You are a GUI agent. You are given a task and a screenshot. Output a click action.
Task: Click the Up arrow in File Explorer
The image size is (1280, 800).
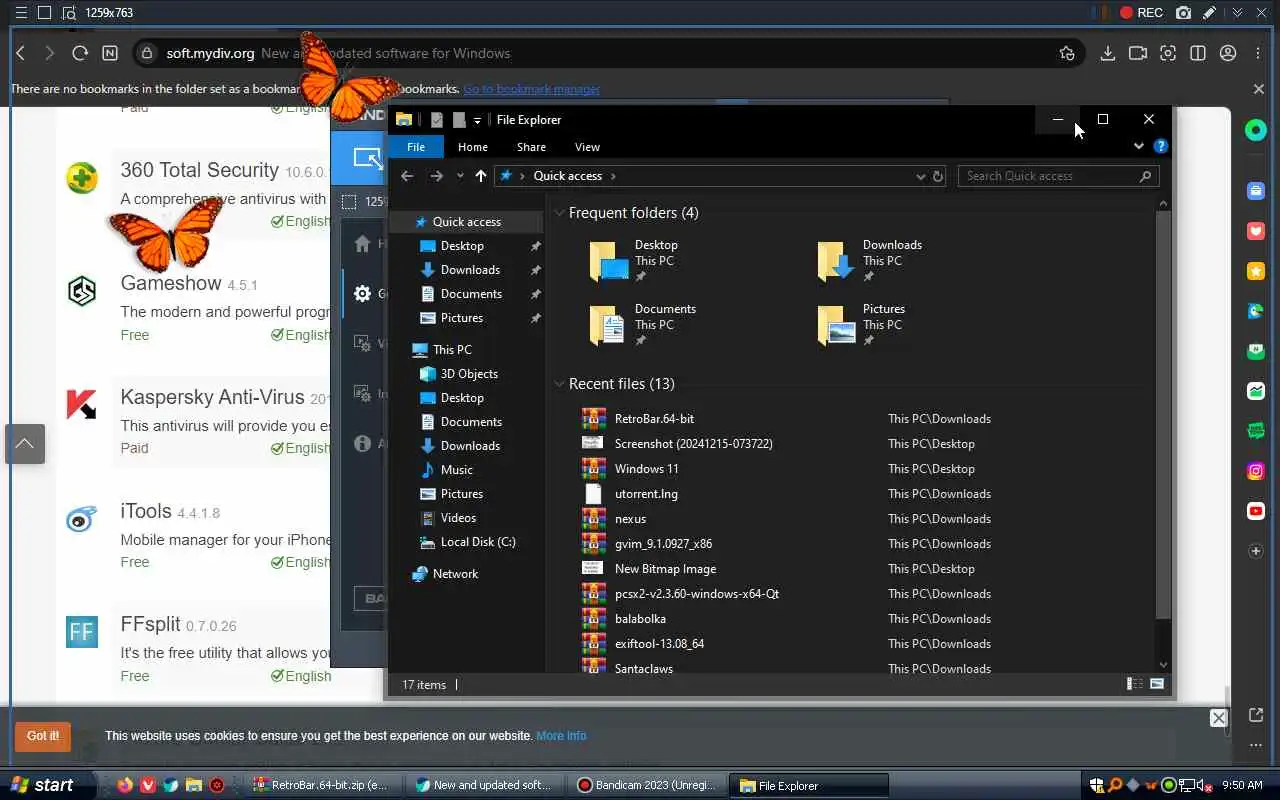point(481,176)
